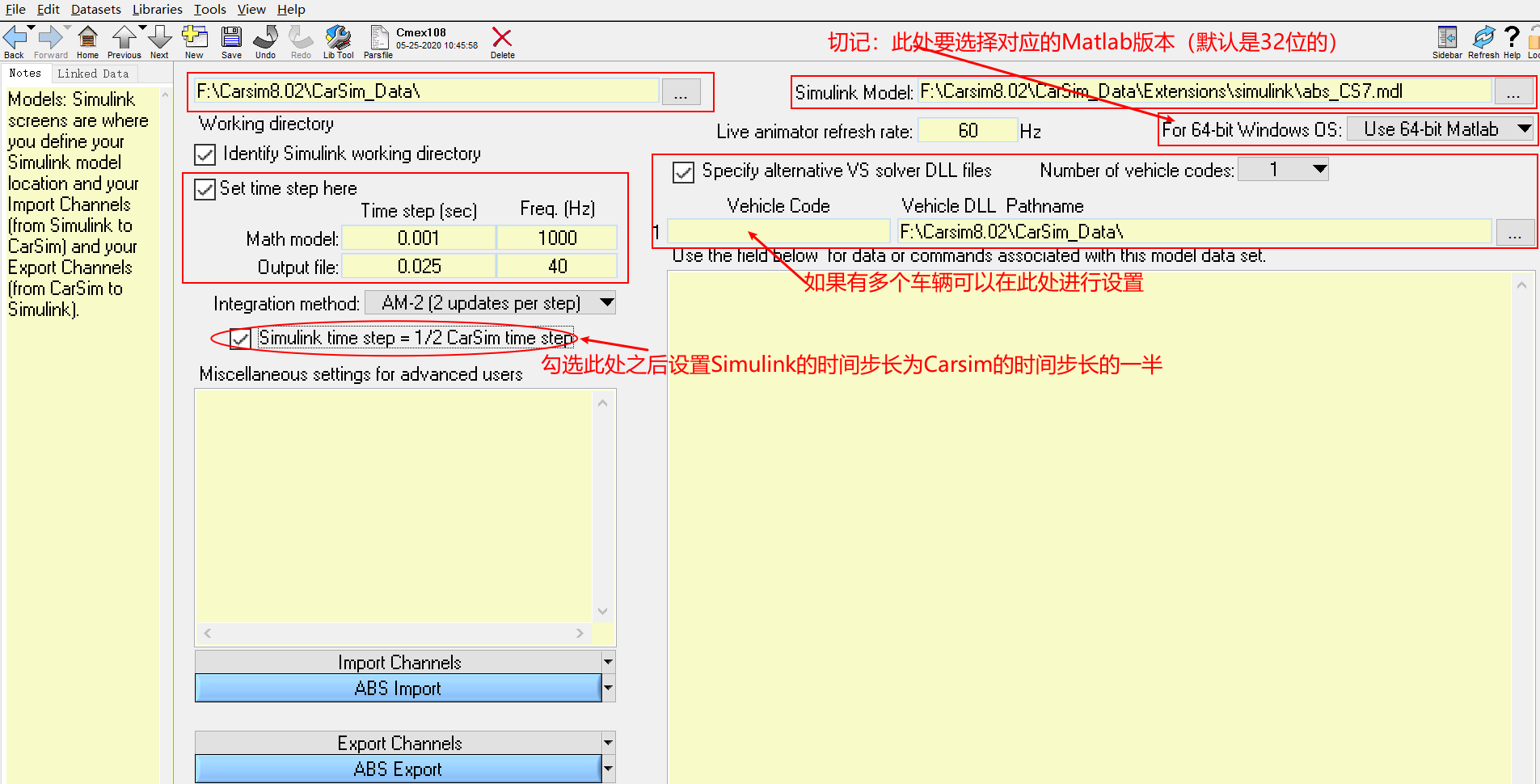
Task: Delete the dataset with the red X
Action: tap(502, 37)
